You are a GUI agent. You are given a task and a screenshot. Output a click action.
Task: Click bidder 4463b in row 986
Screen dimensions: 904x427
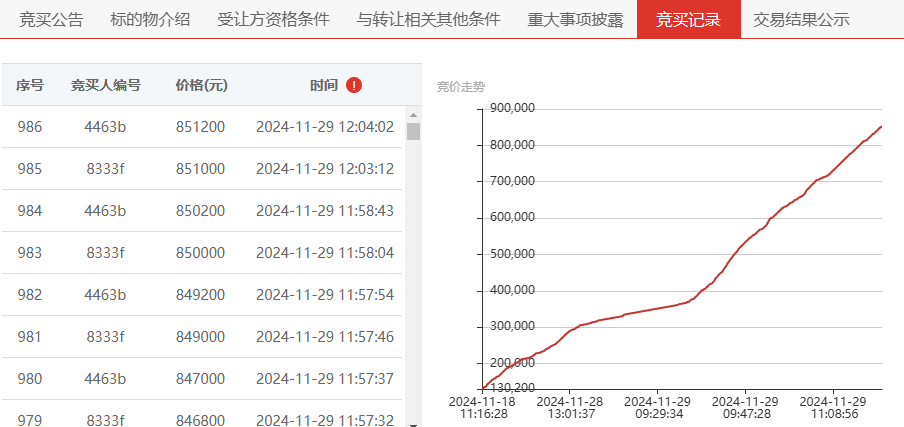(x=105, y=127)
